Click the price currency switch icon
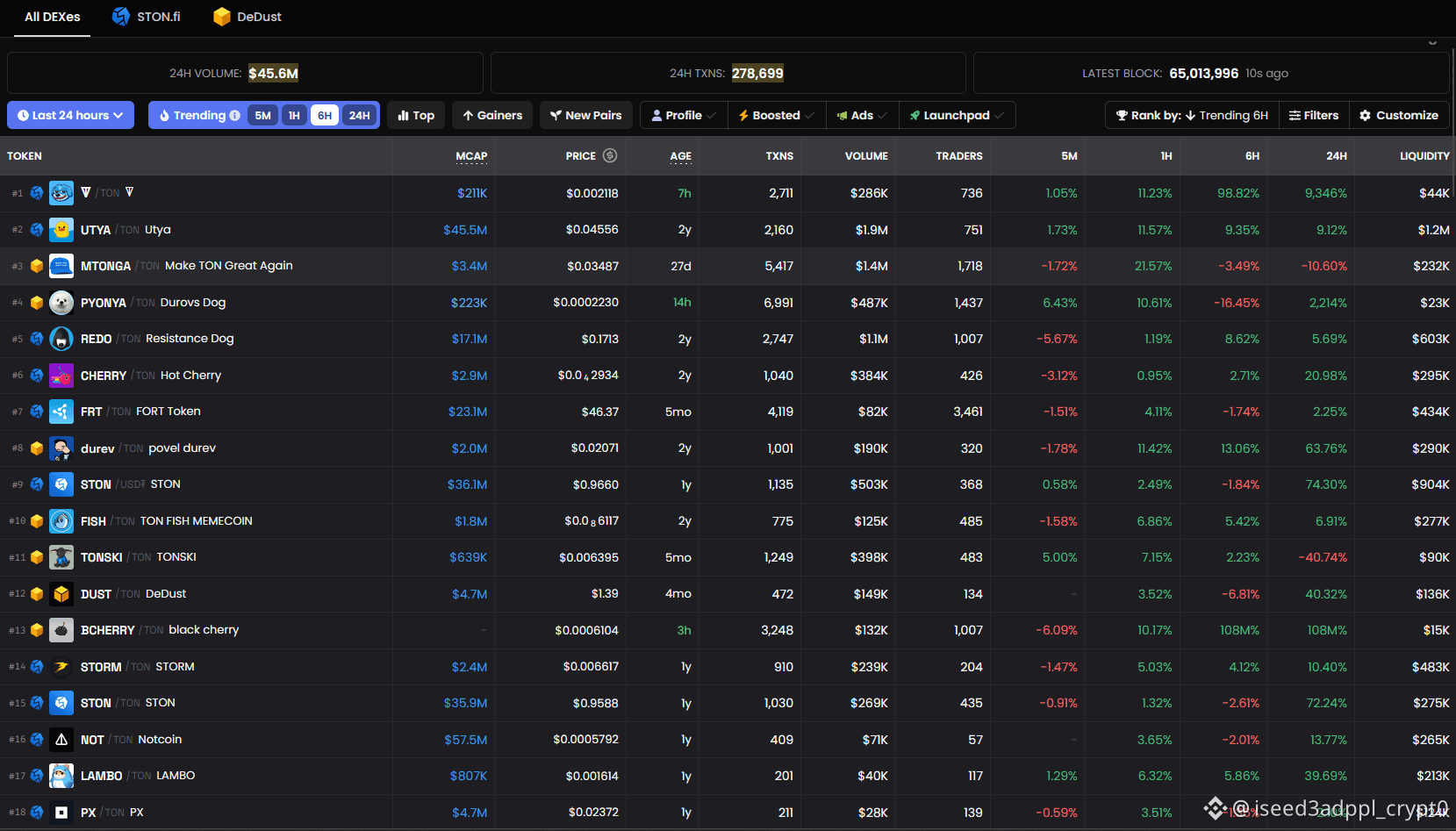 tap(610, 155)
